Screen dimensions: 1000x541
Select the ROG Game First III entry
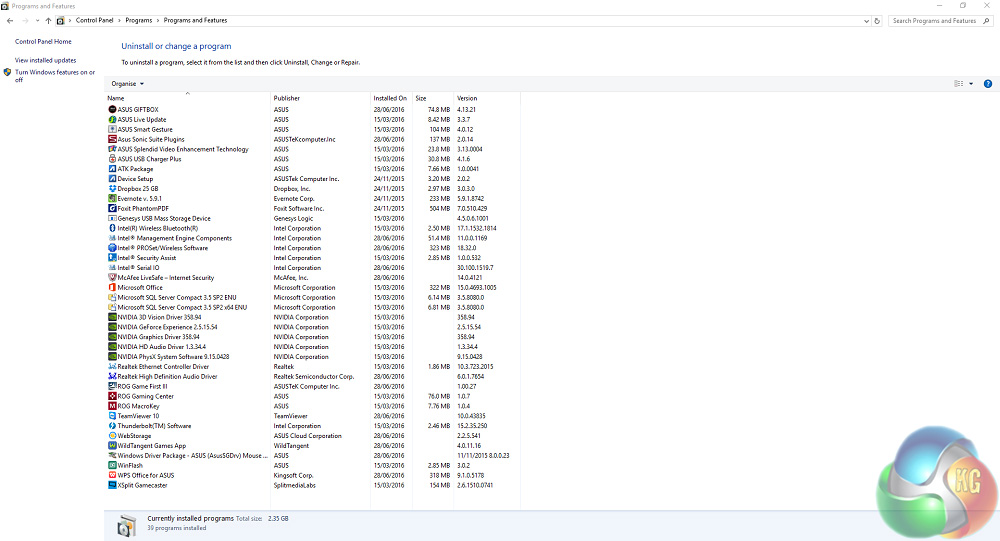tap(312, 387)
